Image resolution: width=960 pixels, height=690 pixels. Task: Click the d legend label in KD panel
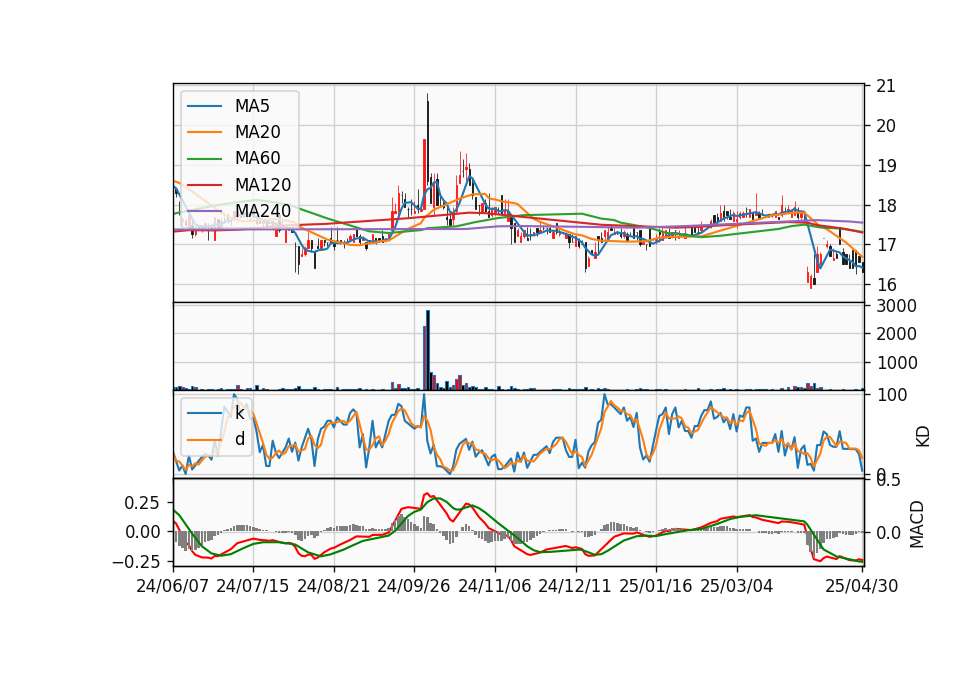pos(239,439)
